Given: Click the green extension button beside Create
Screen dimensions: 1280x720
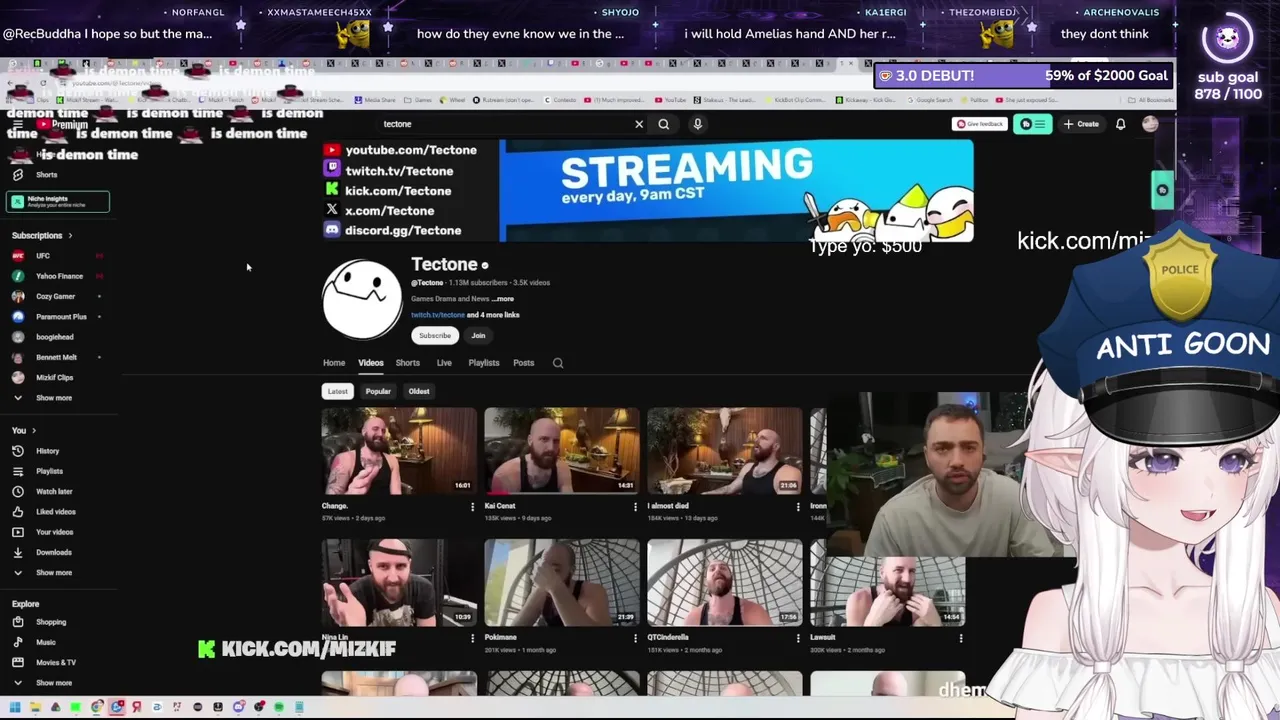Looking at the screenshot, I should pos(1032,124).
